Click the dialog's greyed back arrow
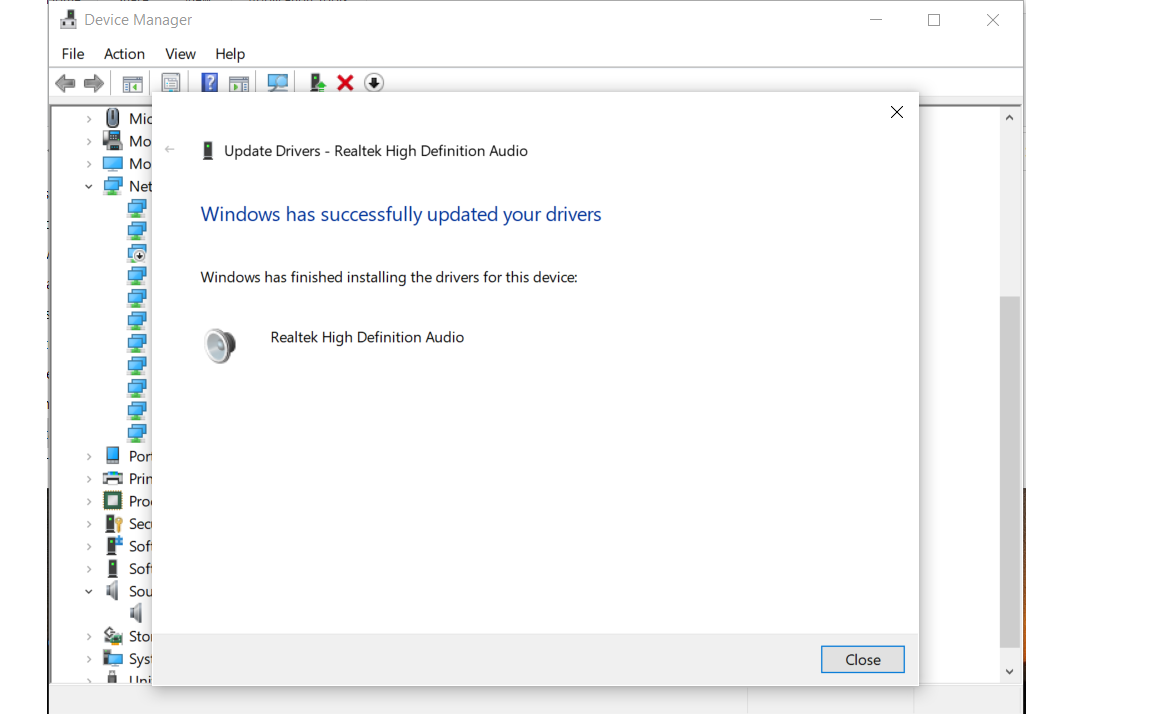 point(170,149)
